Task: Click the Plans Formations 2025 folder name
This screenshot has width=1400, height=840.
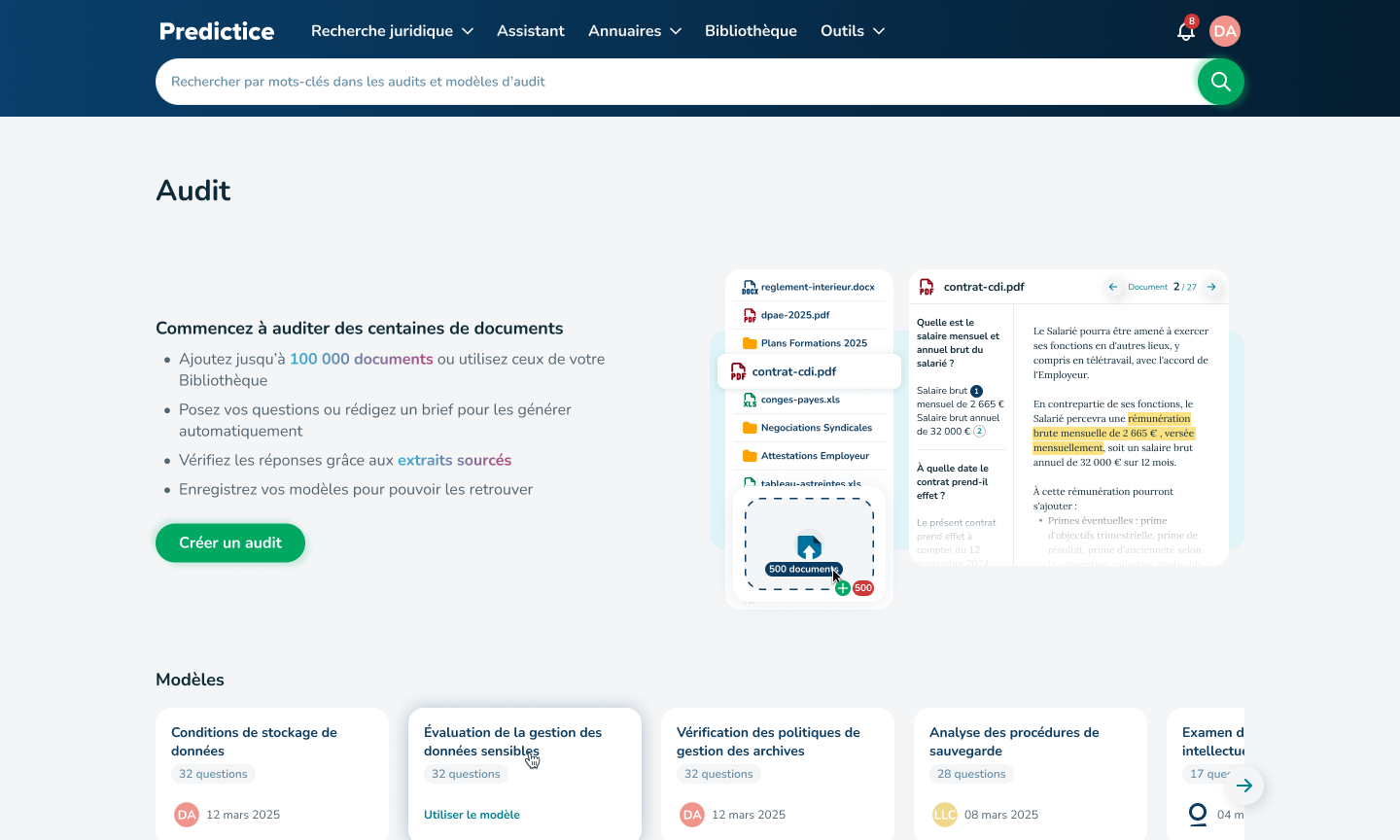Action: (814, 343)
